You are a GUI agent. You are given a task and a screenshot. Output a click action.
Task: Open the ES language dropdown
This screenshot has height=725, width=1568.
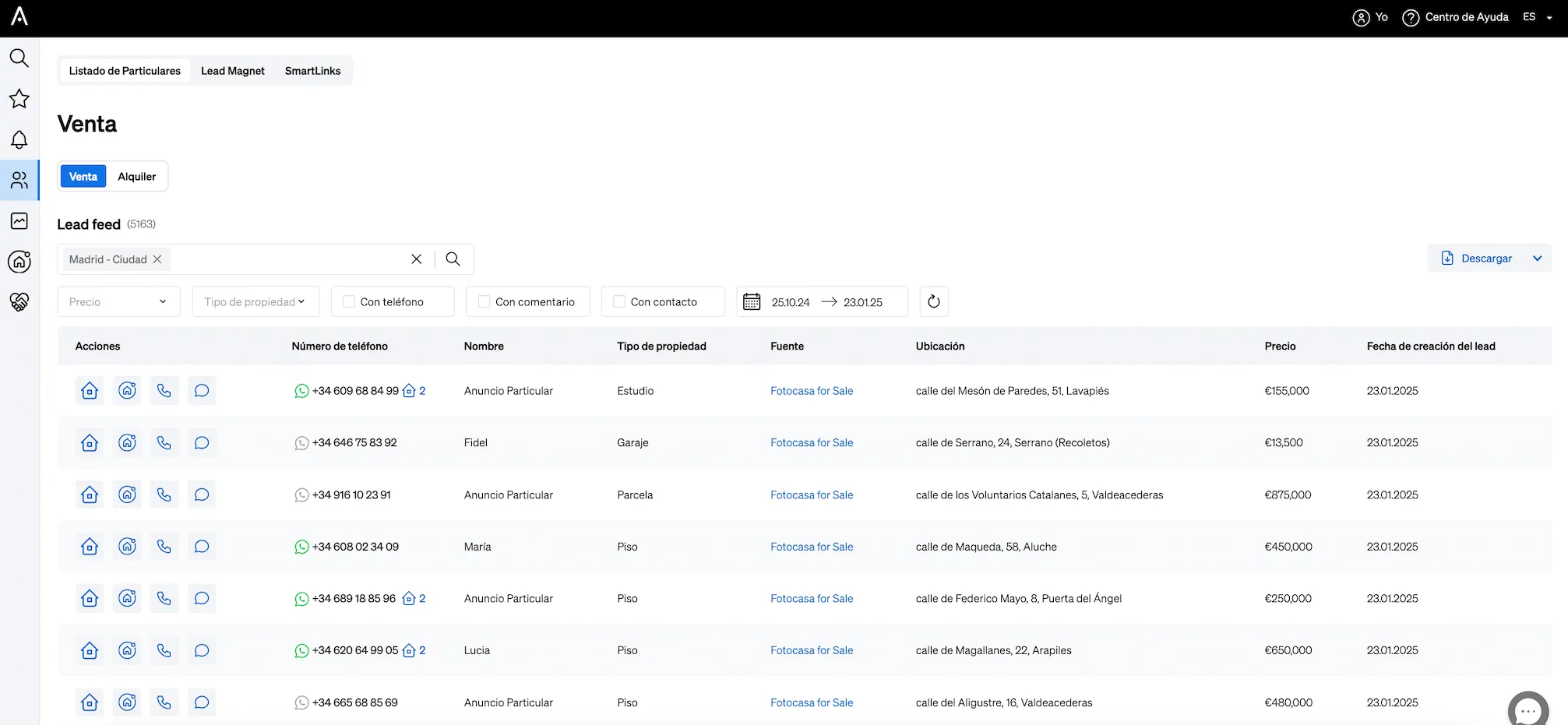coord(1538,17)
